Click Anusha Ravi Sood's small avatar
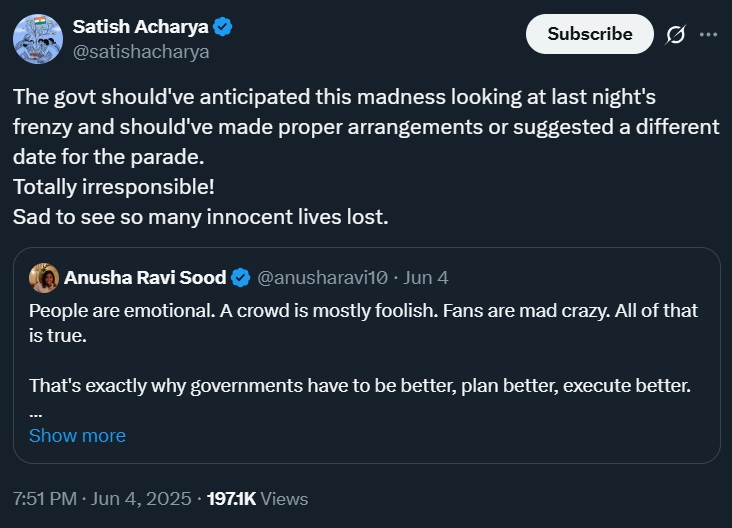 pyautogui.click(x=43, y=278)
